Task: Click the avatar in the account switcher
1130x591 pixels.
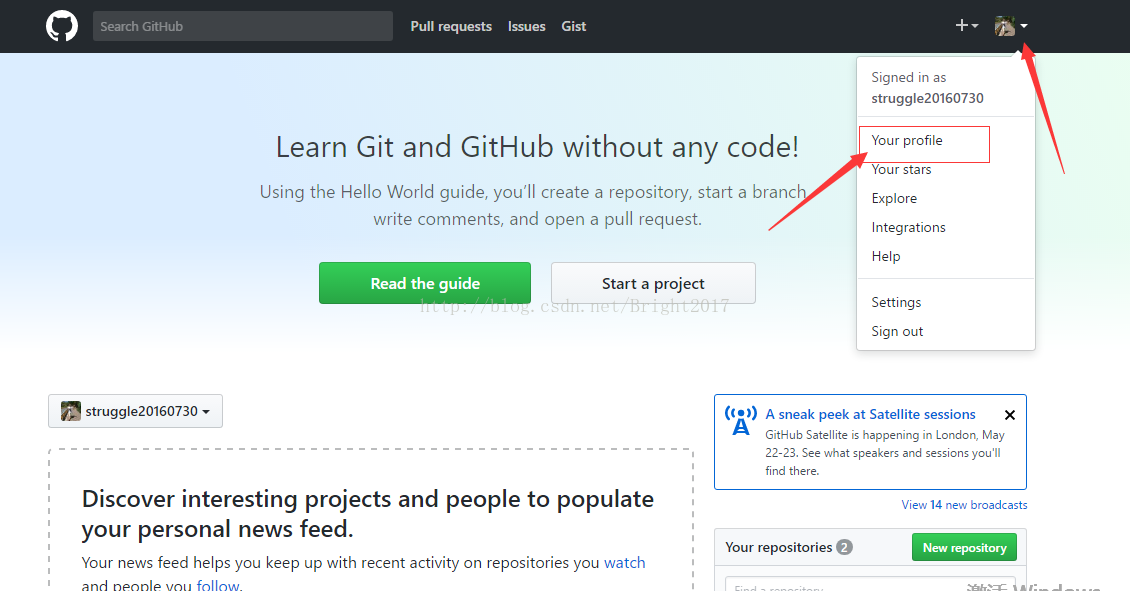Action: point(71,411)
